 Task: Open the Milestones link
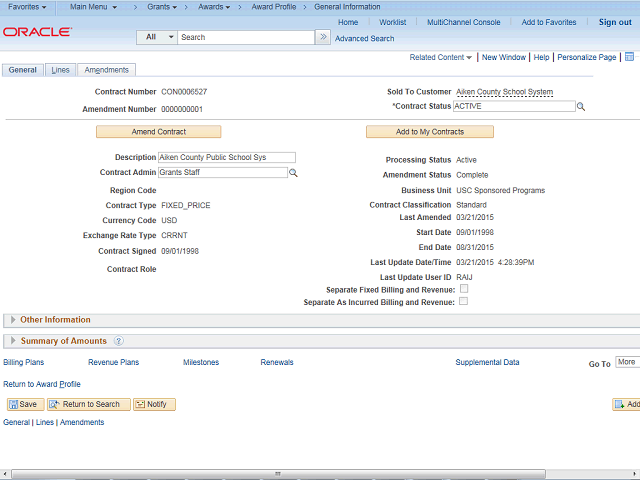[201, 362]
